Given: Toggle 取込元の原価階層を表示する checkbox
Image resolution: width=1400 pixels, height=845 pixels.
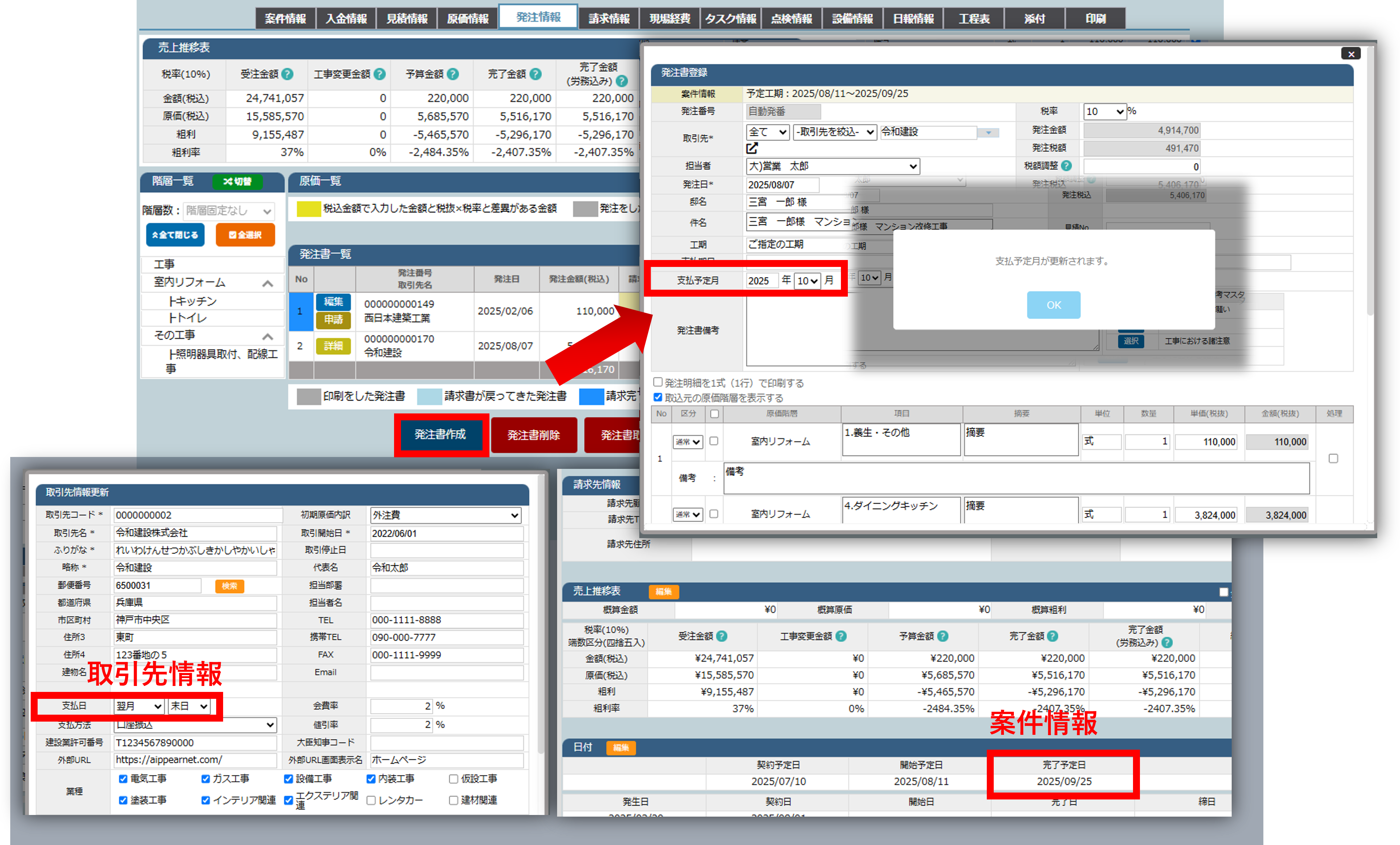Looking at the screenshot, I should pyautogui.click(x=658, y=397).
